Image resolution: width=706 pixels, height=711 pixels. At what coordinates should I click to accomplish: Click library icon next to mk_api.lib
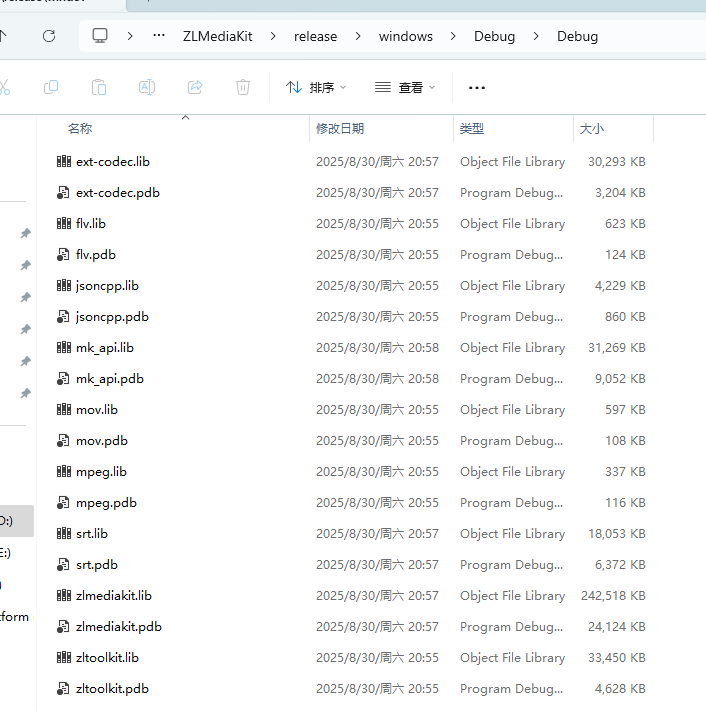[x=63, y=348]
